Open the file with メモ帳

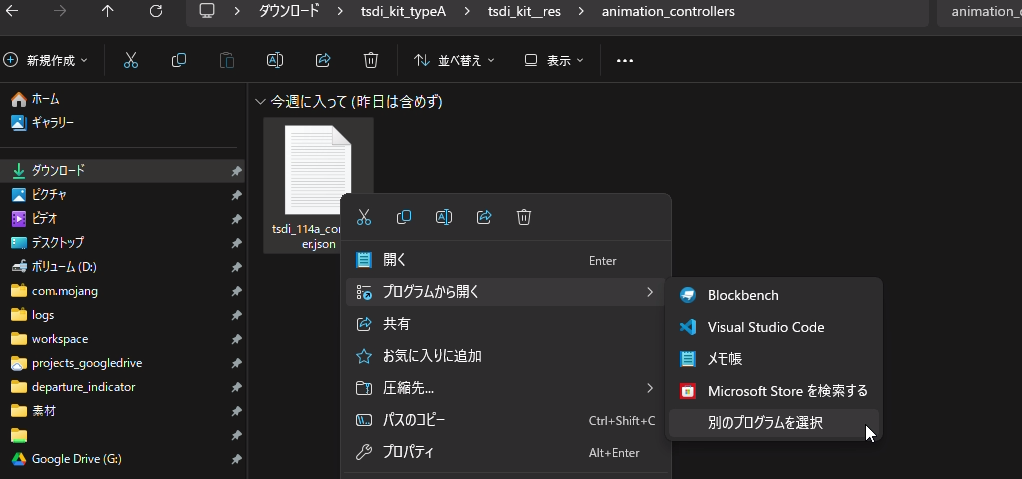pyautogui.click(x=724, y=359)
